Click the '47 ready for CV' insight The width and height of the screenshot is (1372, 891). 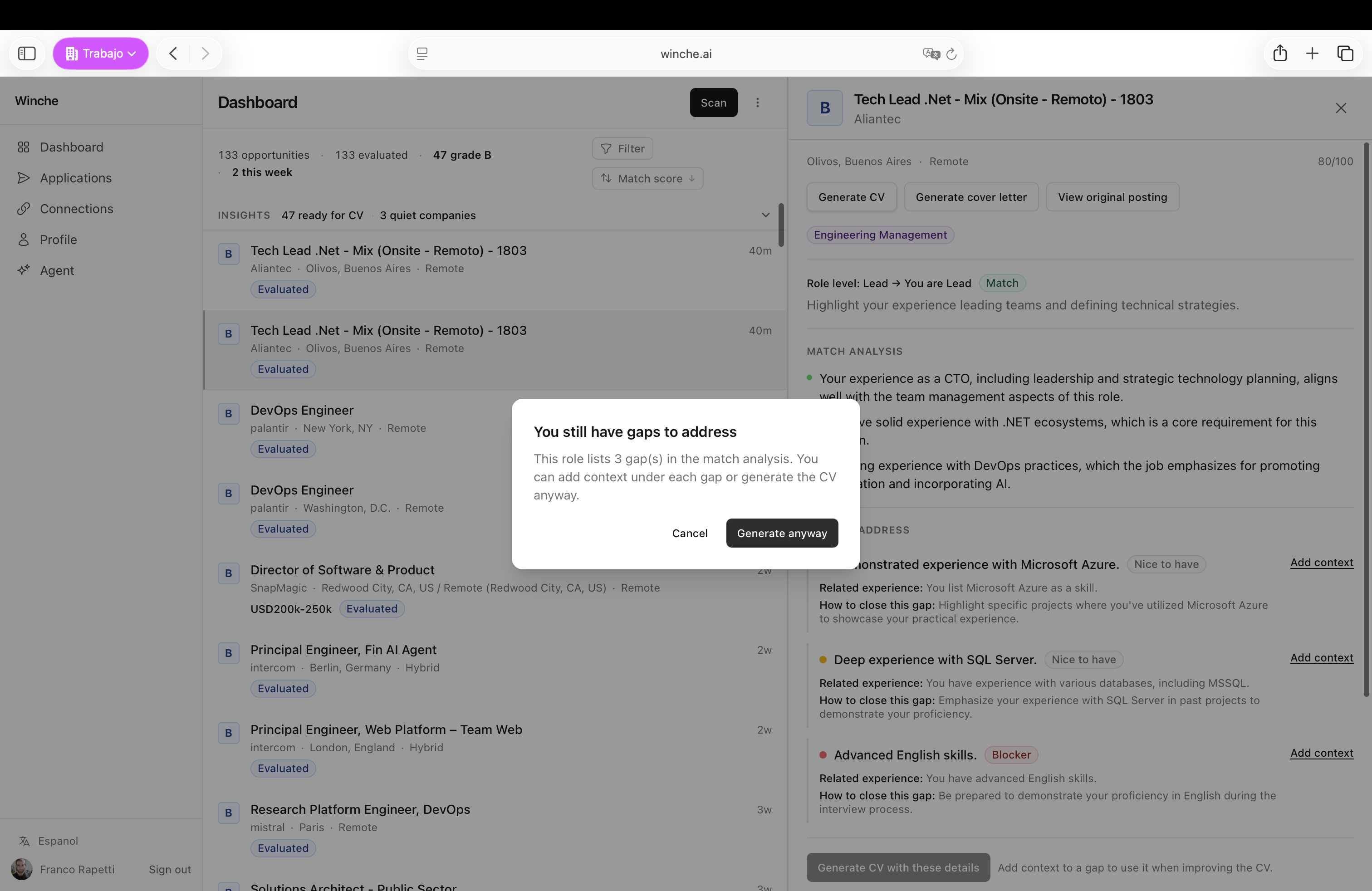click(322, 215)
